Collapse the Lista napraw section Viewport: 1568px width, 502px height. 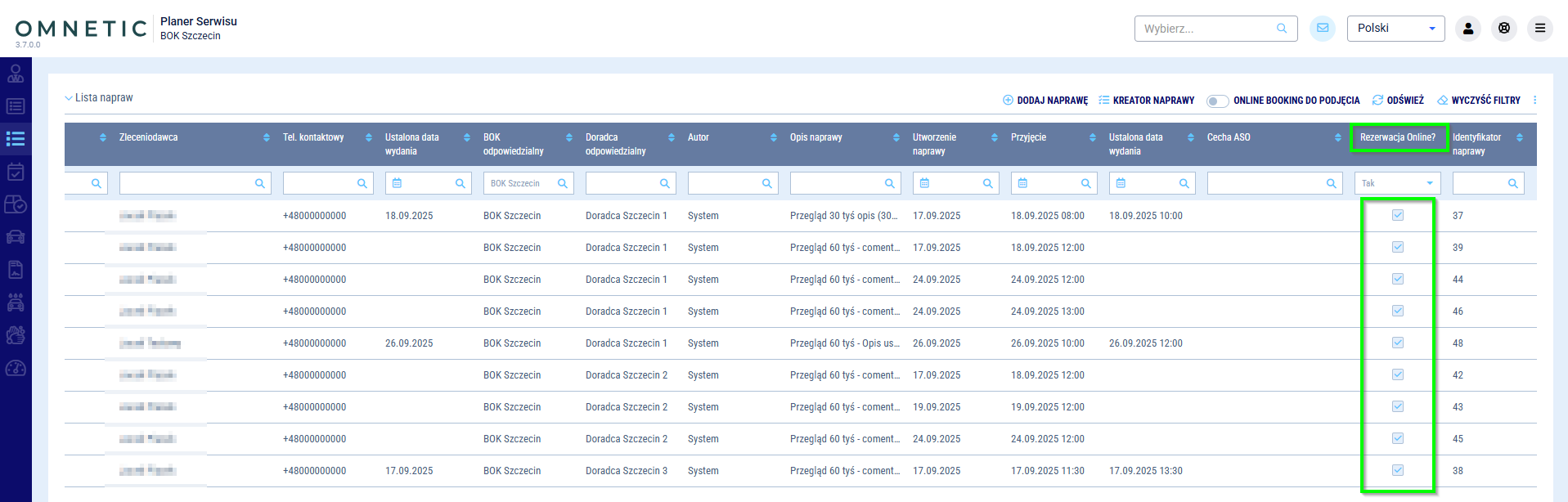(x=69, y=98)
